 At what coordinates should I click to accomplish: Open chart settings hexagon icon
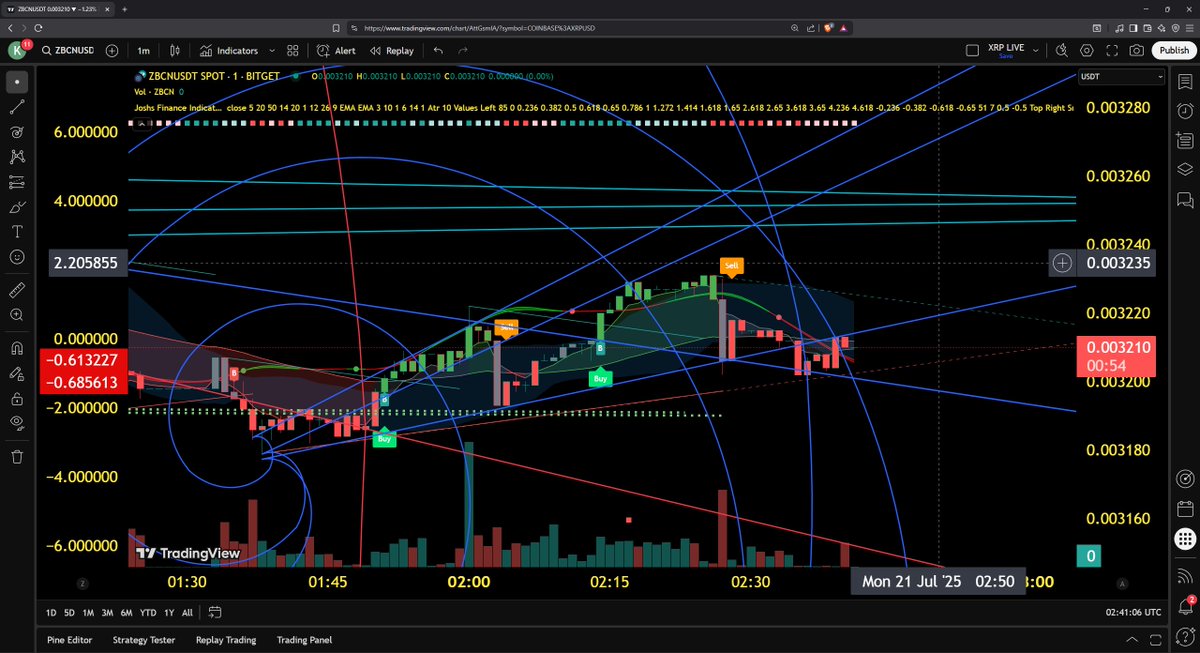tap(1087, 50)
